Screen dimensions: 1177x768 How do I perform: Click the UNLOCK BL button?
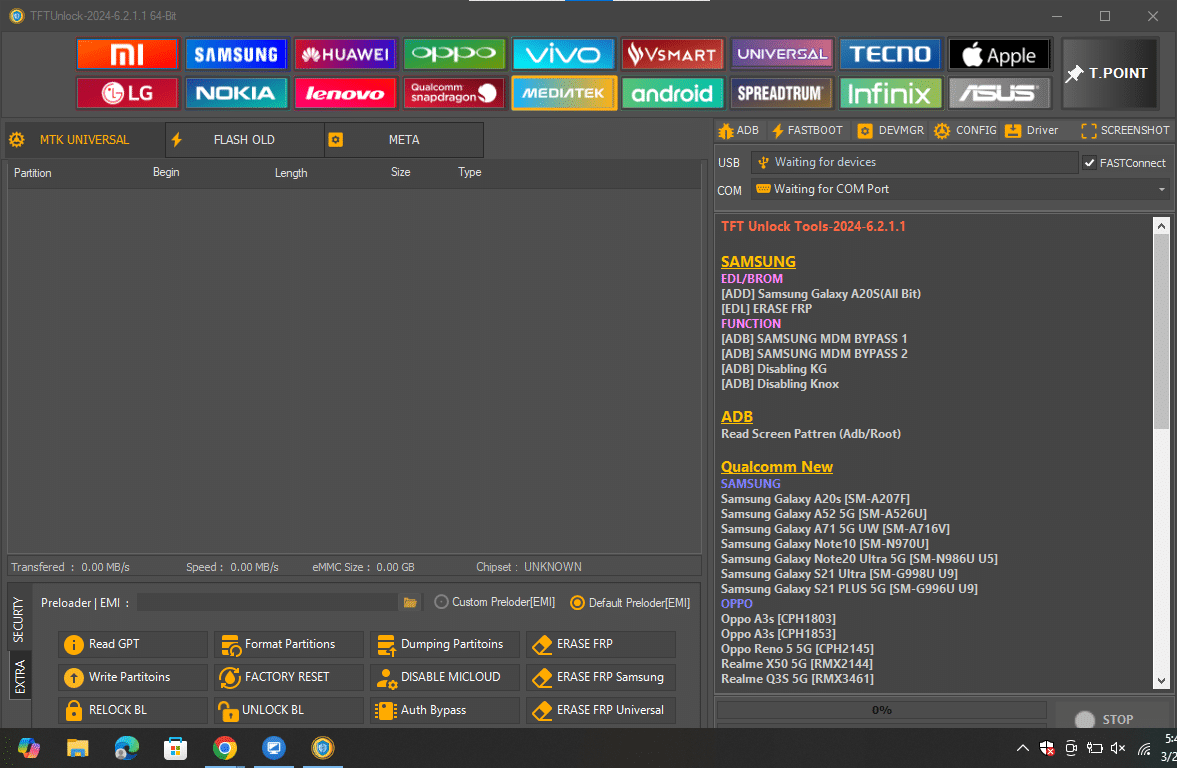tap(289, 710)
